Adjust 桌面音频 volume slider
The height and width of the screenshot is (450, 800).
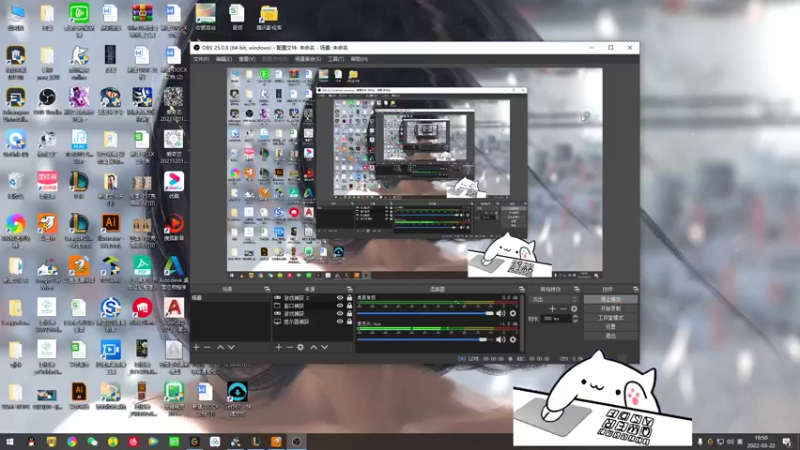426,313
